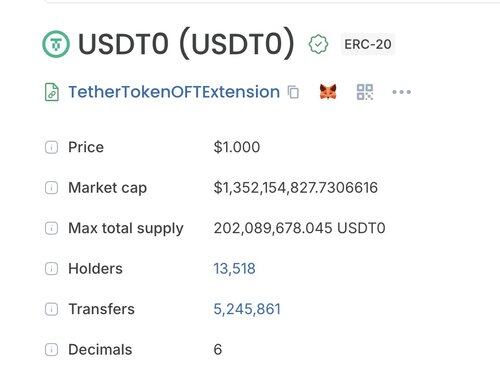This screenshot has width=500, height=379.
Task: Open the 5,245,861 transfers link
Action: [x=247, y=309]
